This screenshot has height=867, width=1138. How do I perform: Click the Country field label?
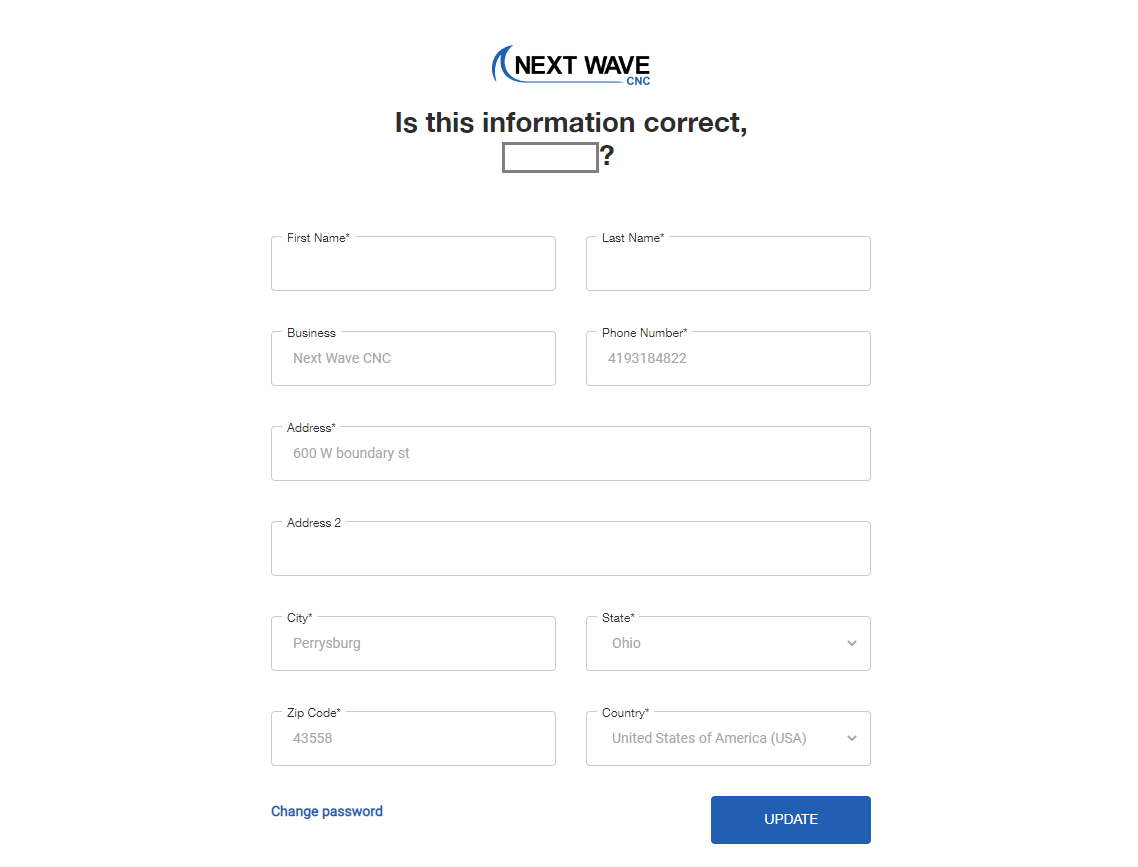point(624,713)
